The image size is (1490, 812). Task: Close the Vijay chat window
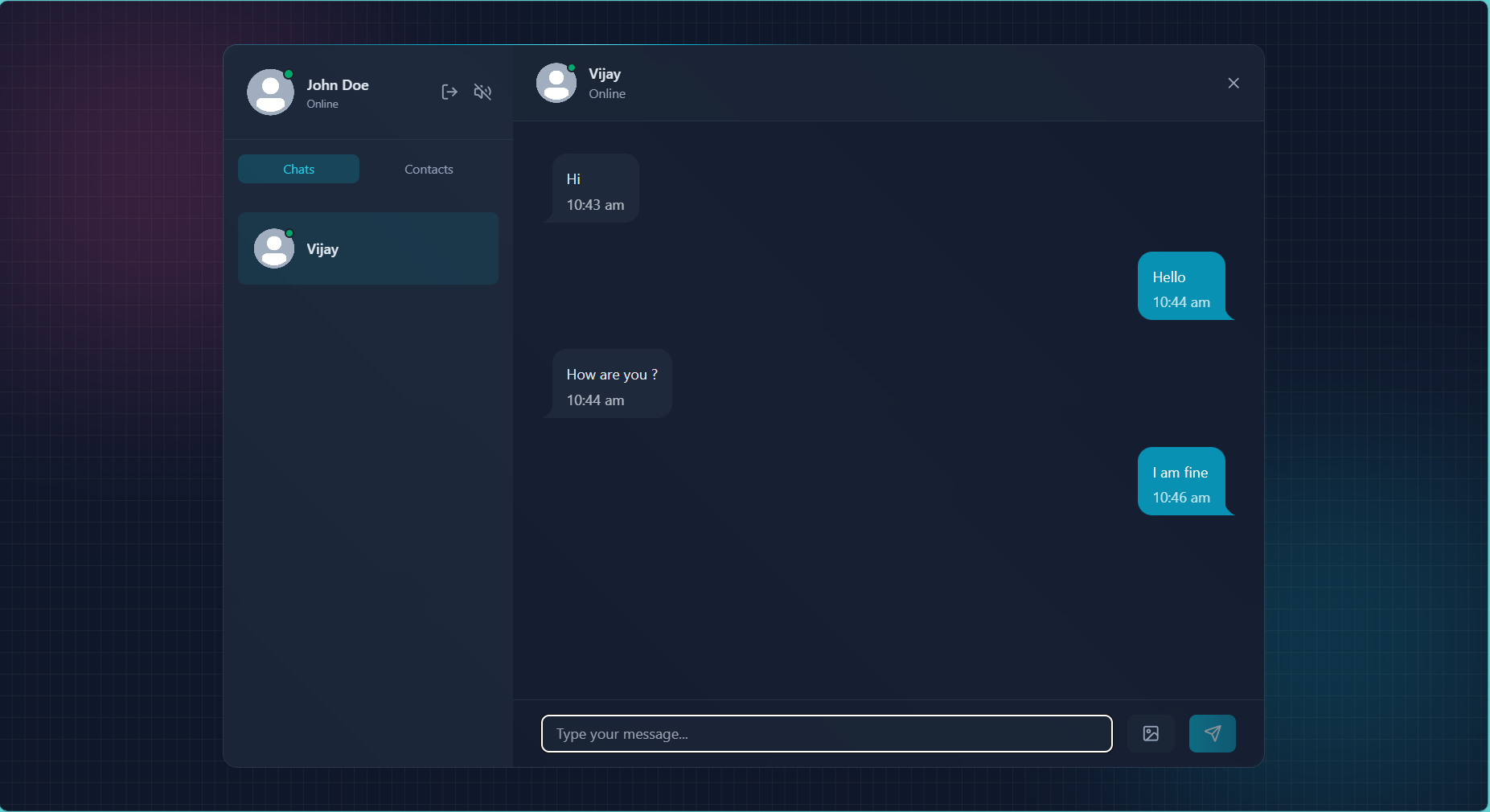[x=1233, y=83]
